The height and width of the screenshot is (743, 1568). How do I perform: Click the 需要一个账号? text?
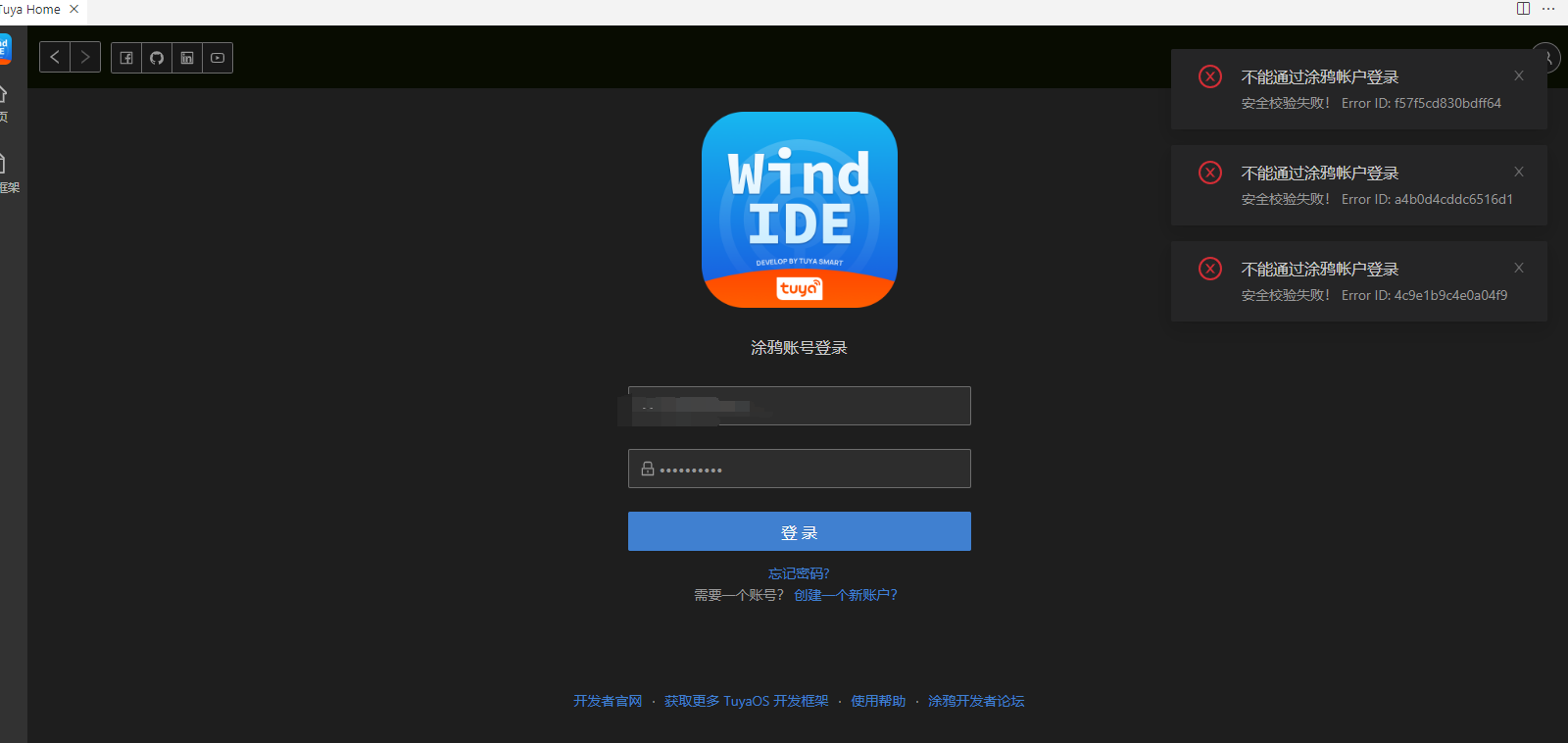[x=739, y=595]
